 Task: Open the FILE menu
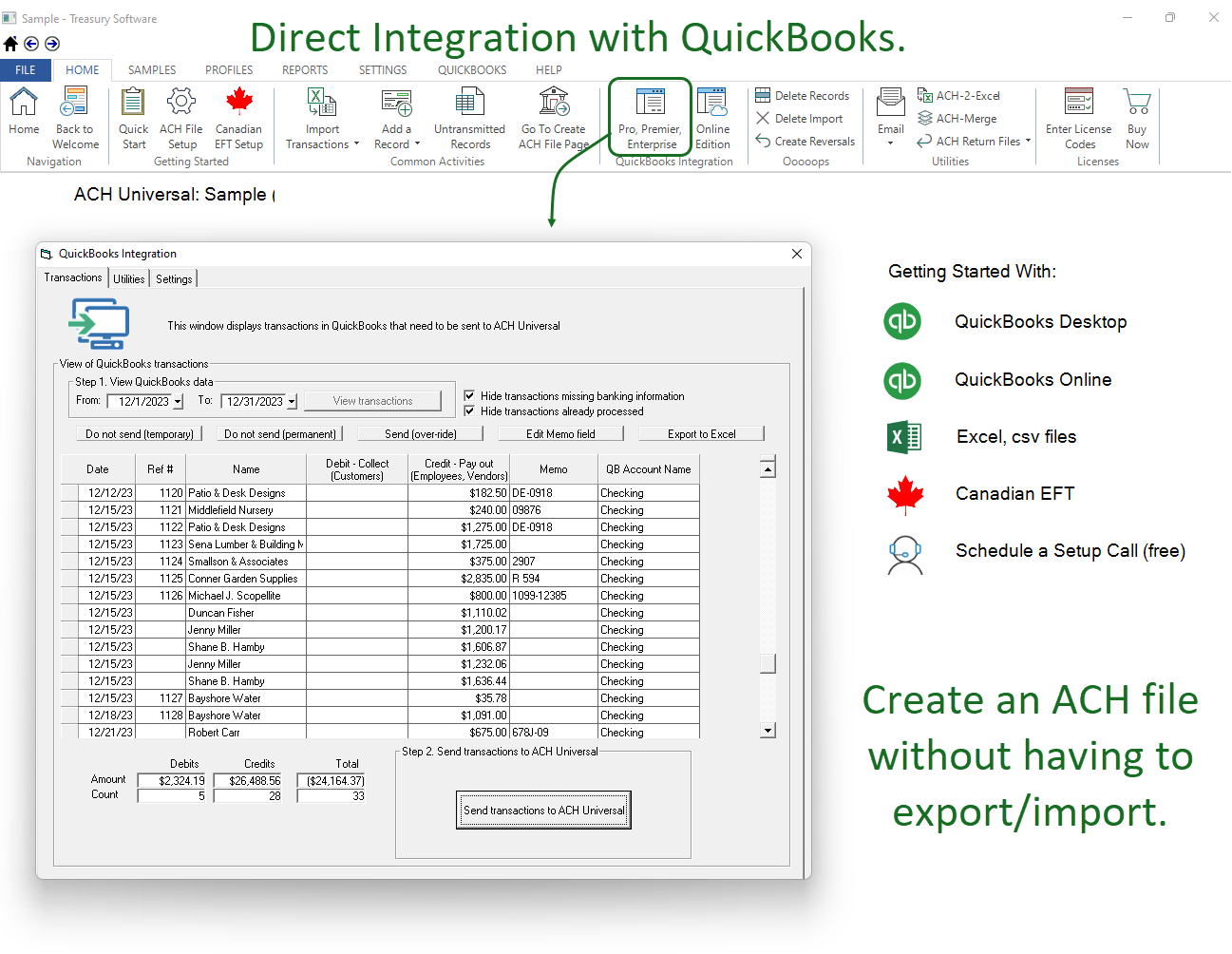[x=26, y=70]
